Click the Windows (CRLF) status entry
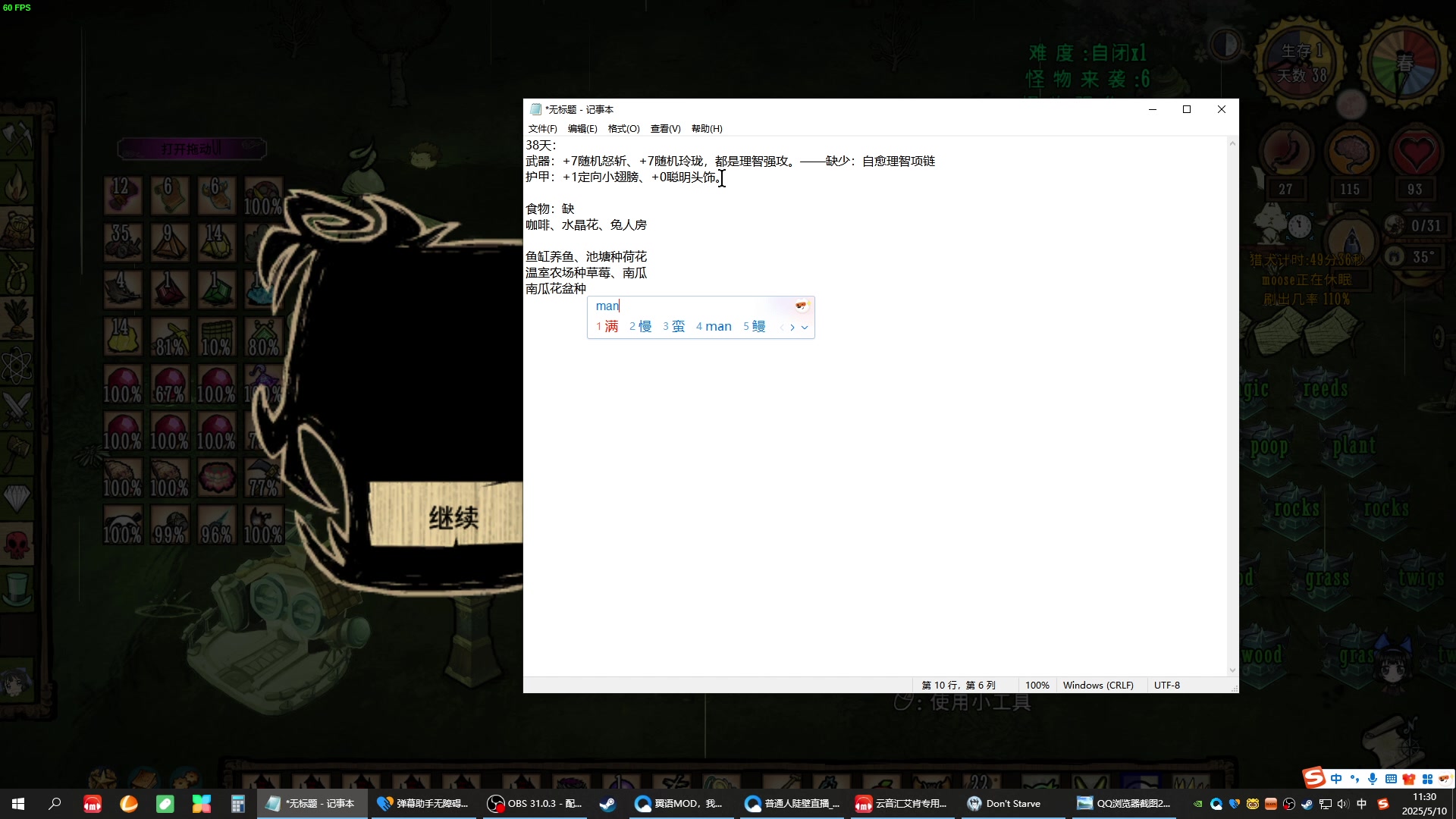Image resolution: width=1456 pixels, height=819 pixels. (1098, 686)
